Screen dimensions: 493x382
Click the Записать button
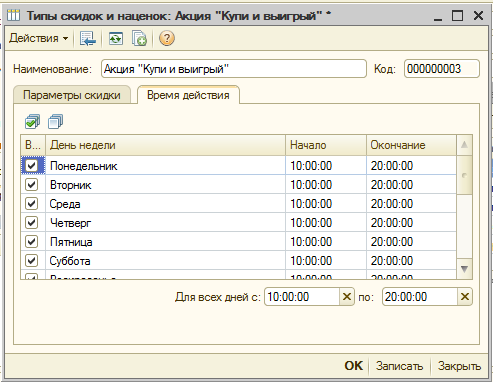(399, 366)
